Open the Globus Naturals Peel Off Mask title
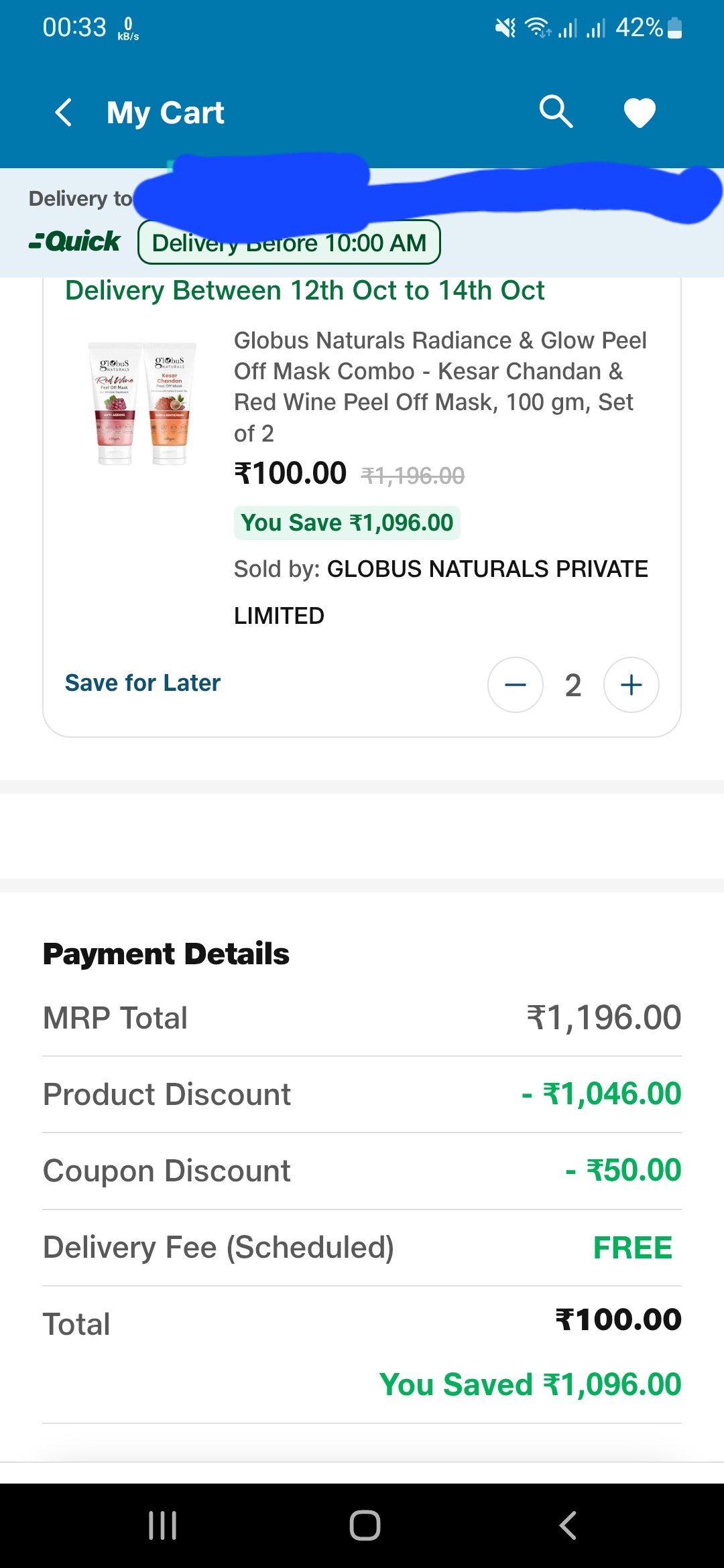Image resolution: width=724 pixels, height=1568 pixels. click(439, 387)
